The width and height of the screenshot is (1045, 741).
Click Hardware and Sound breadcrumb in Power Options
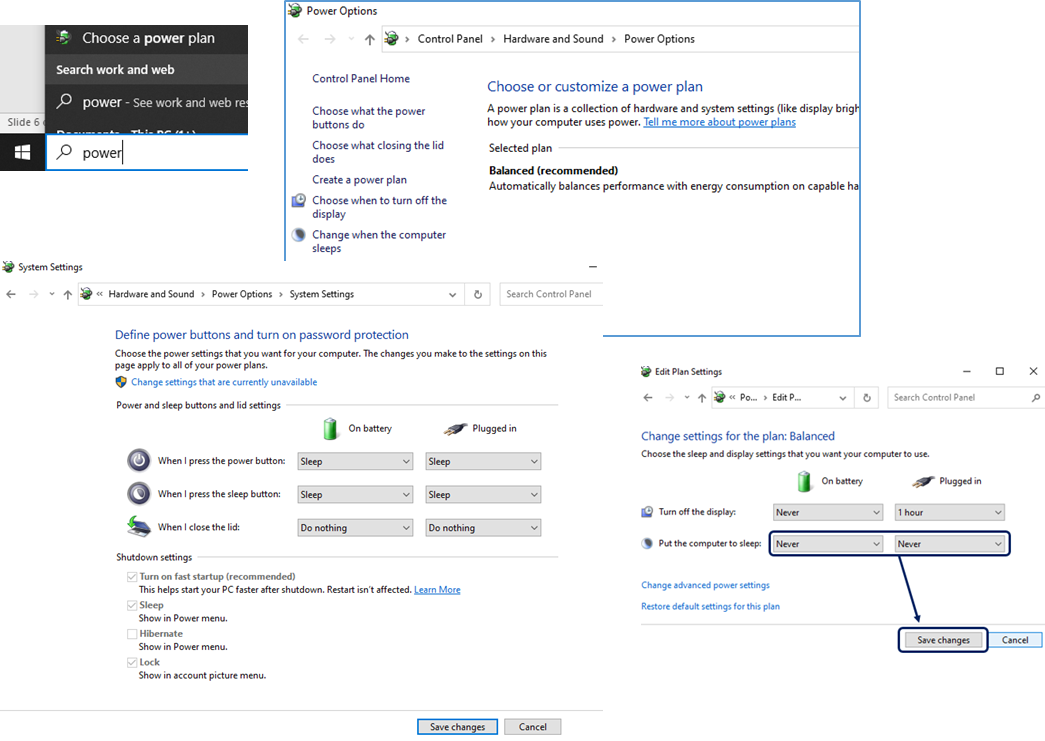(x=553, y=39)
